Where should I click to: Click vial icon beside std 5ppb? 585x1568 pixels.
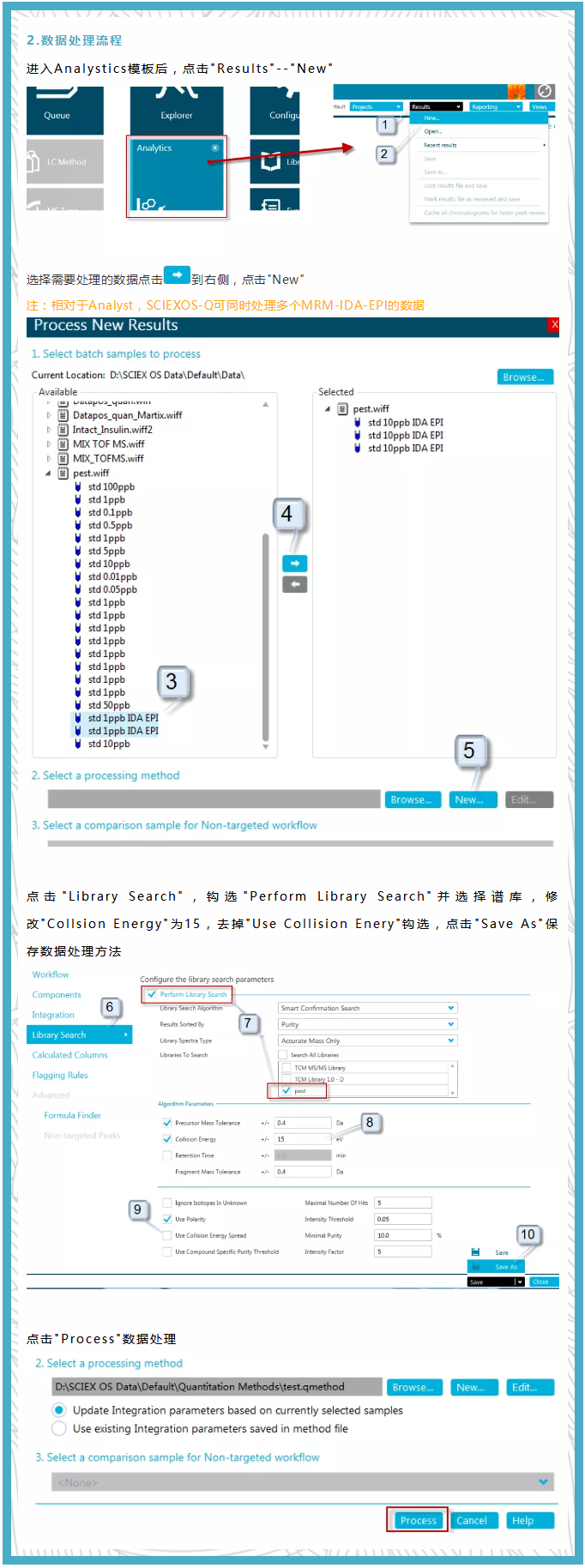78,551
